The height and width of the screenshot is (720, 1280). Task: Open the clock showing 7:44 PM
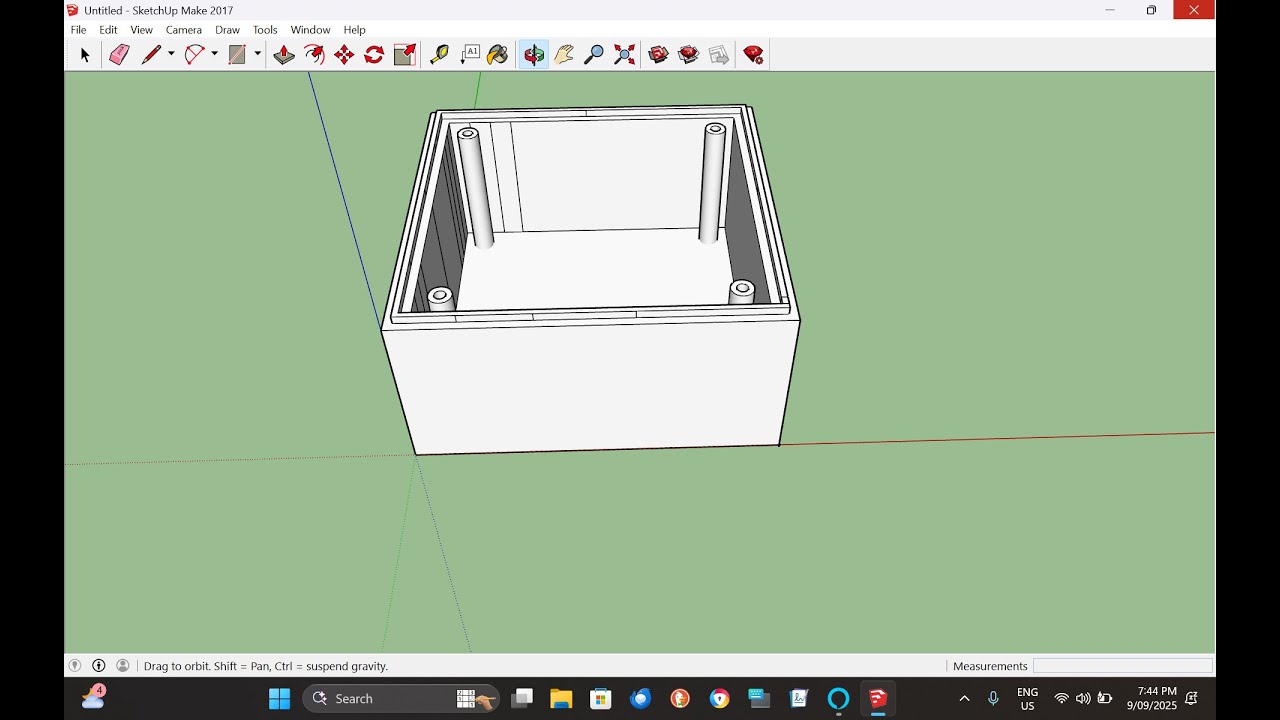pyautogui.click(x=1152, y=698)
